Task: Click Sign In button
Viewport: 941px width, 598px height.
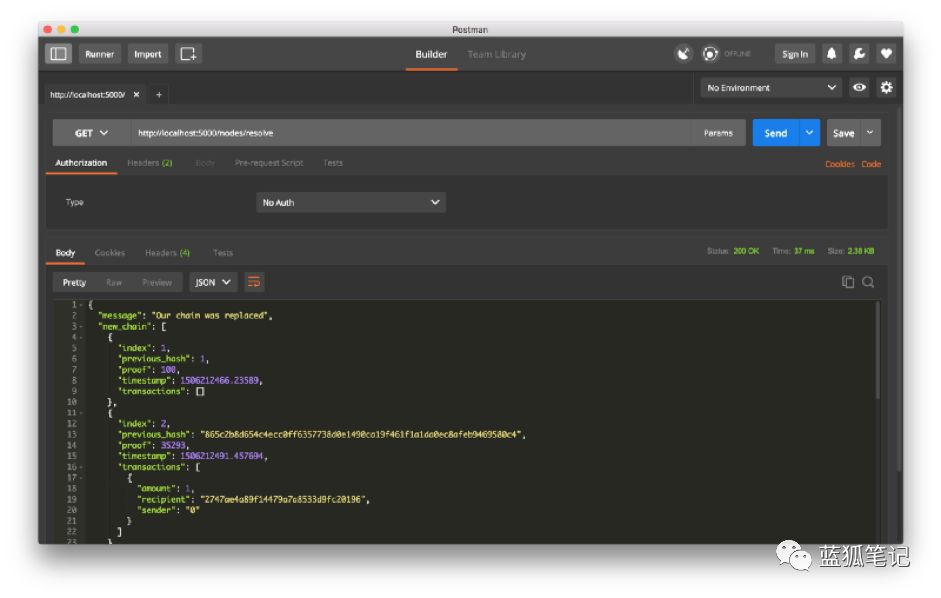Action: pyautogui.click(x=795, y=54)
